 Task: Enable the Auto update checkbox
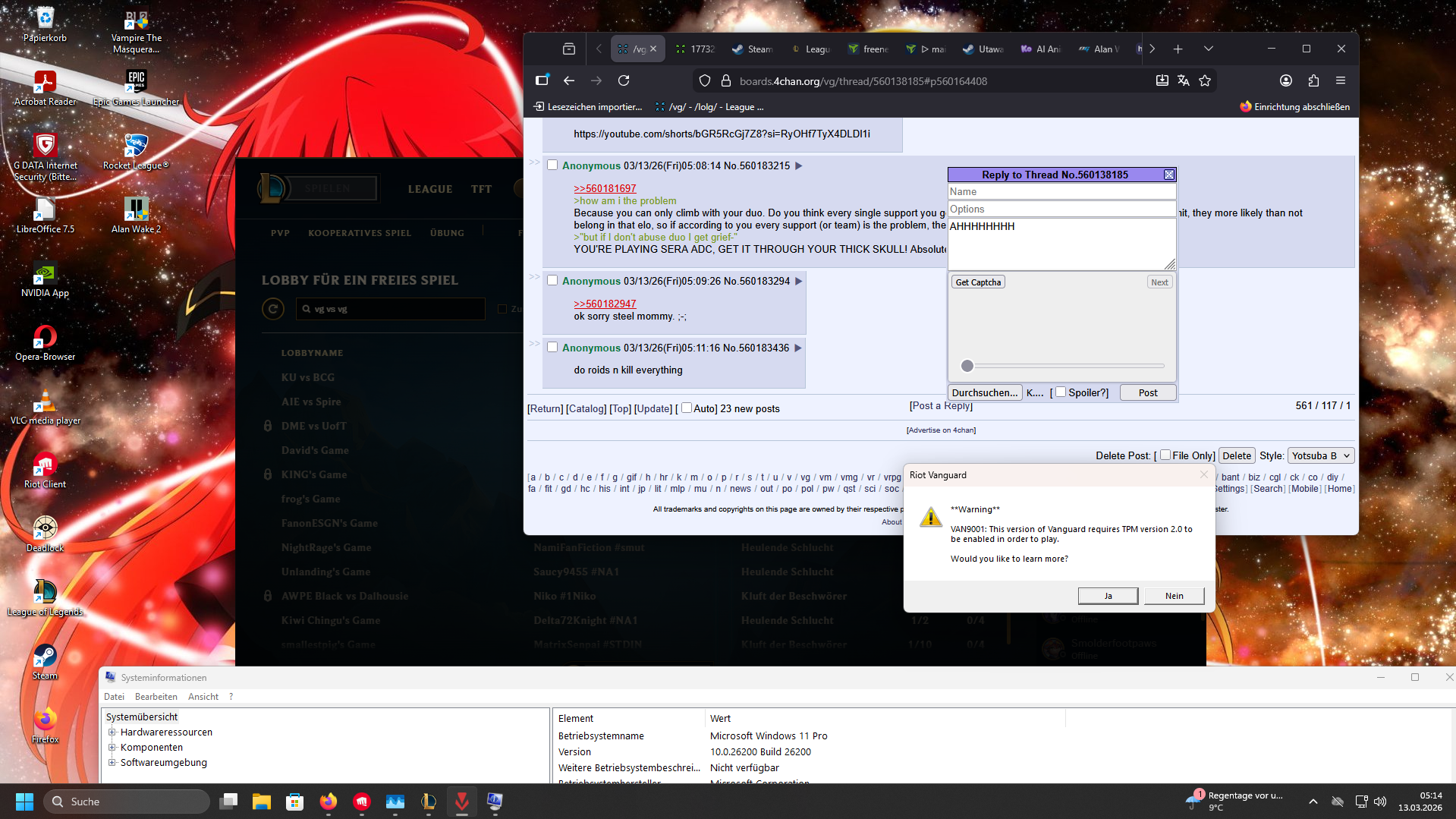(x=687, y=408)
